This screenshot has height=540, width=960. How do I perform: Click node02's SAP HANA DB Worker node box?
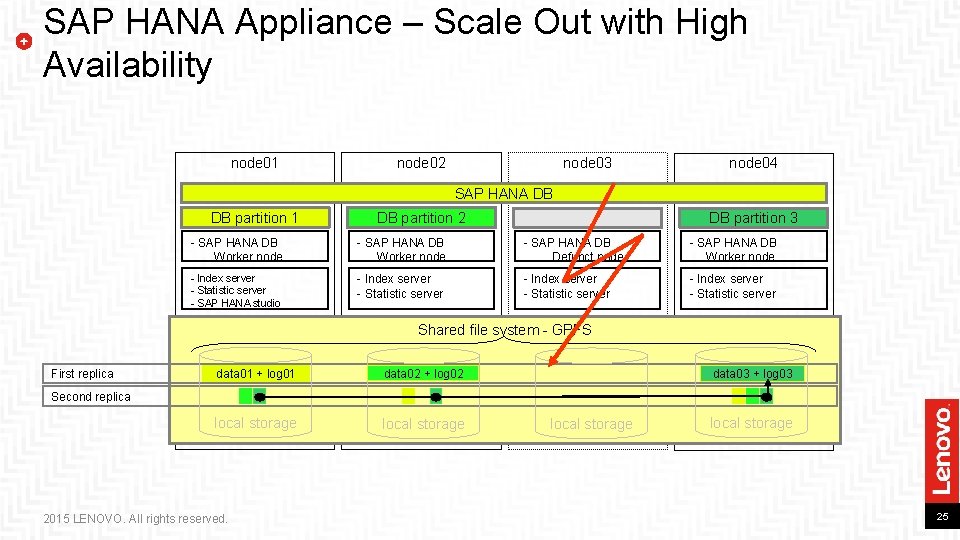[x=421, y=246]
